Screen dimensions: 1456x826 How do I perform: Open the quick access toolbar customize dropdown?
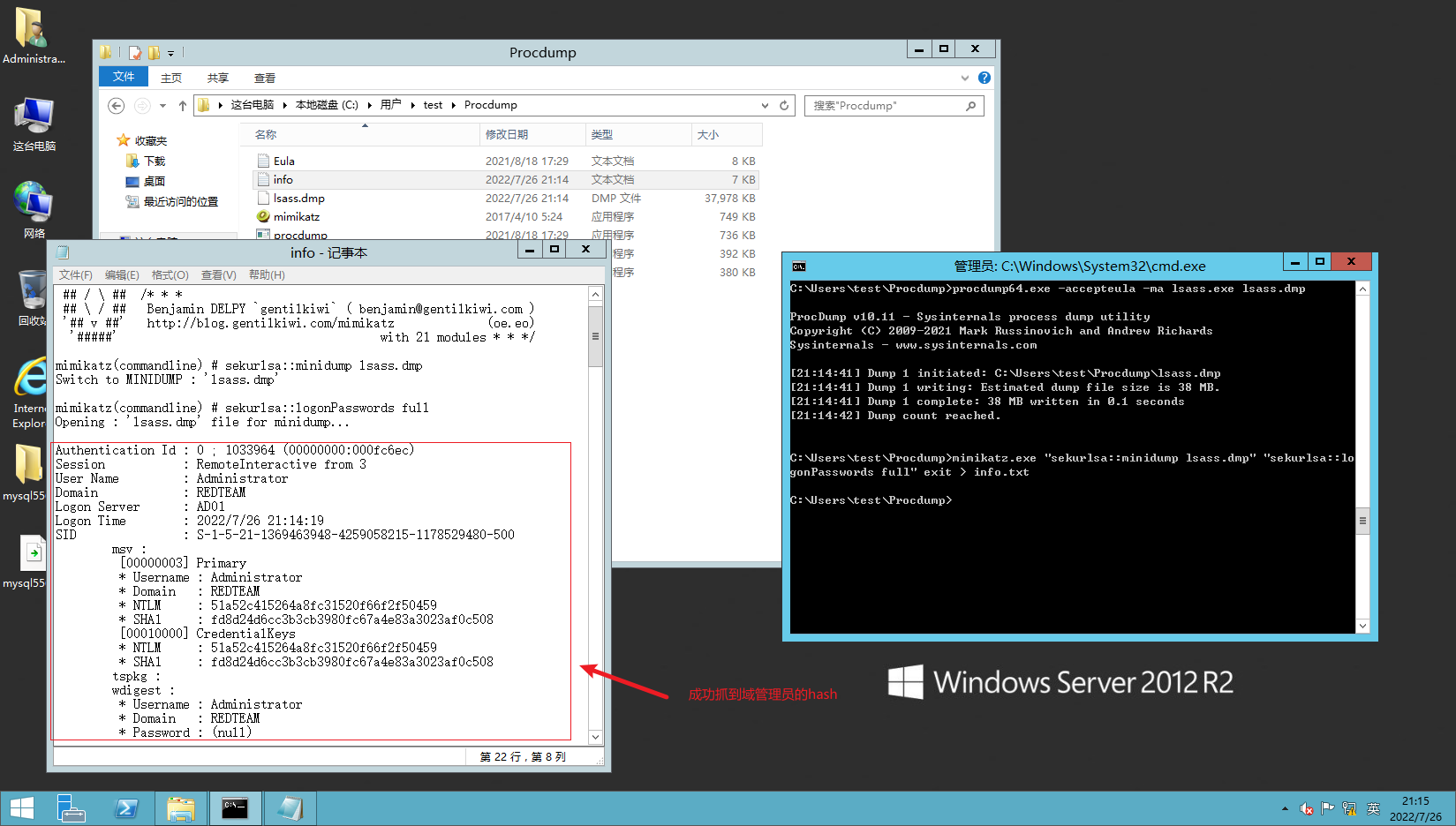point(171,53)
